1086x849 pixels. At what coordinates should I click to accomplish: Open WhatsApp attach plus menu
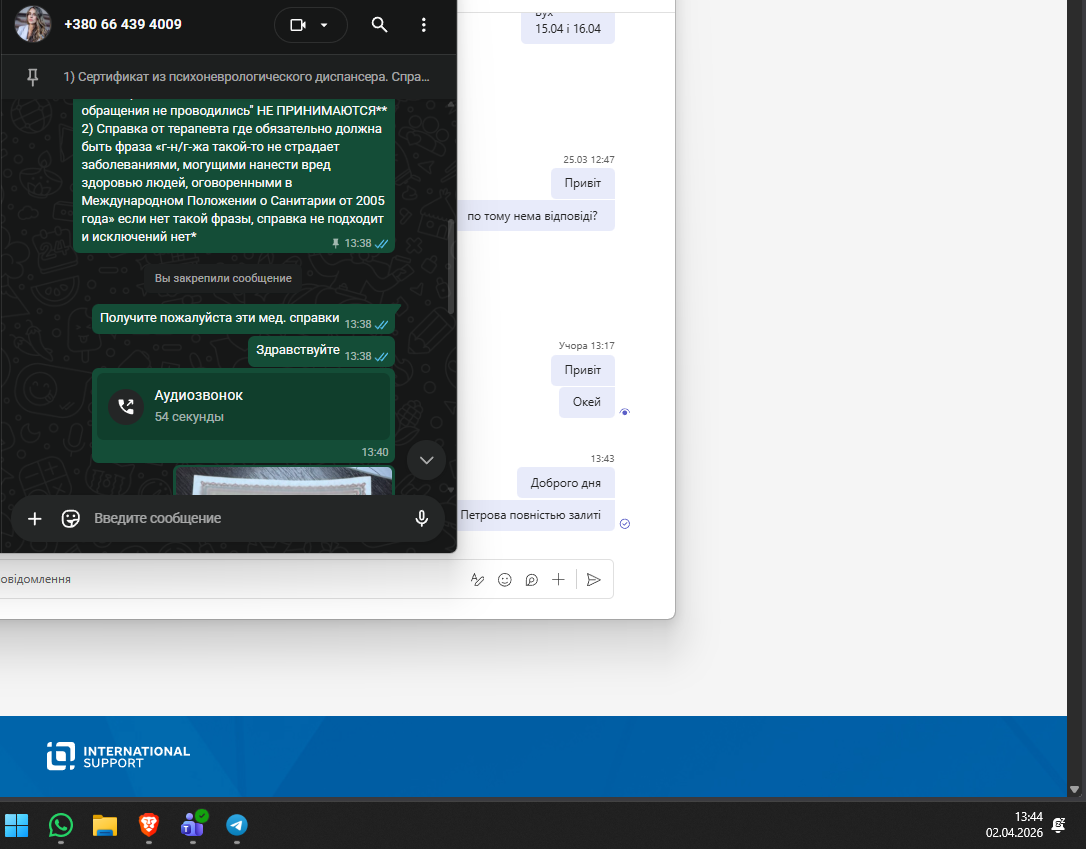(35, 519)
